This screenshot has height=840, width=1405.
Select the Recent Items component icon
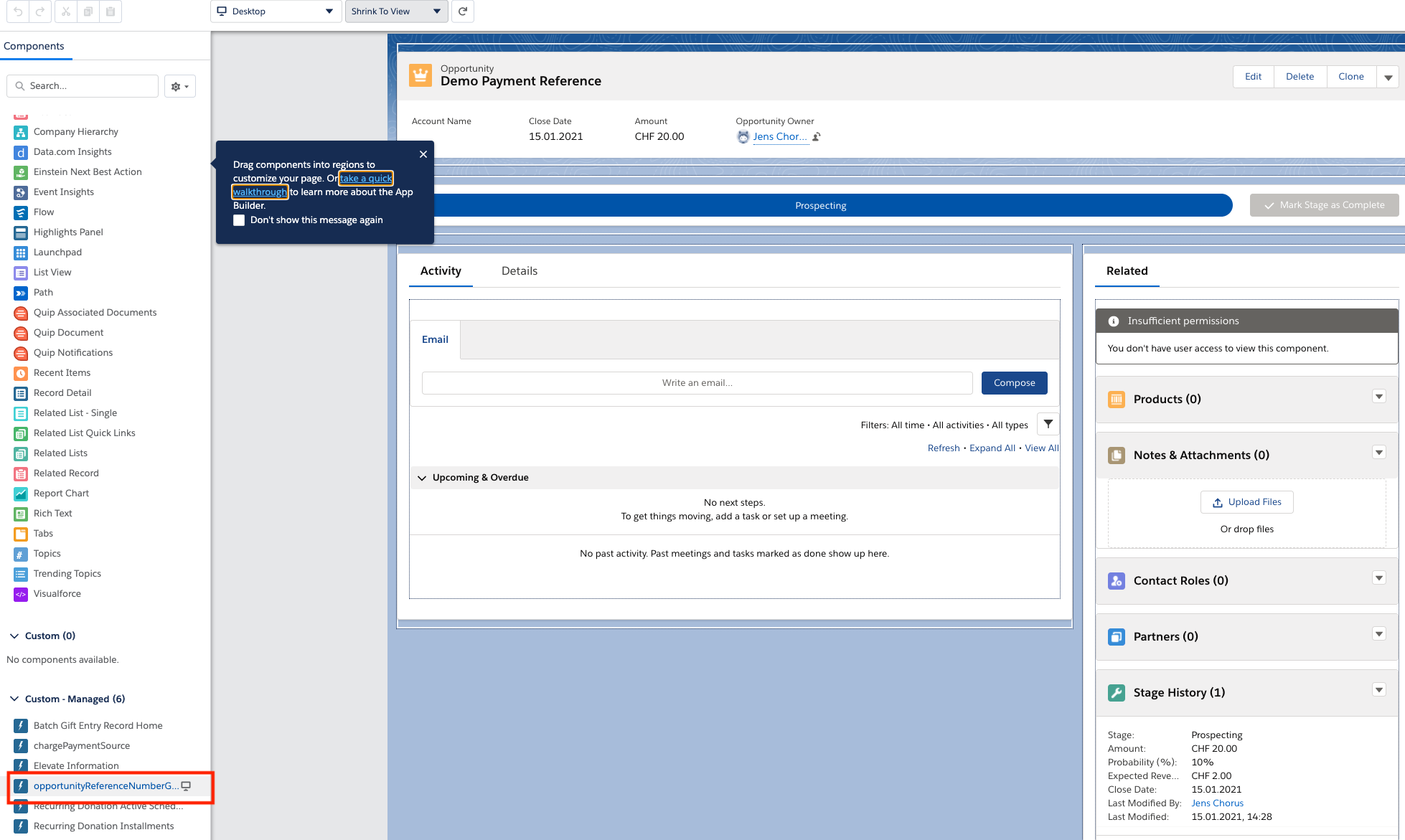coord(21,373)
